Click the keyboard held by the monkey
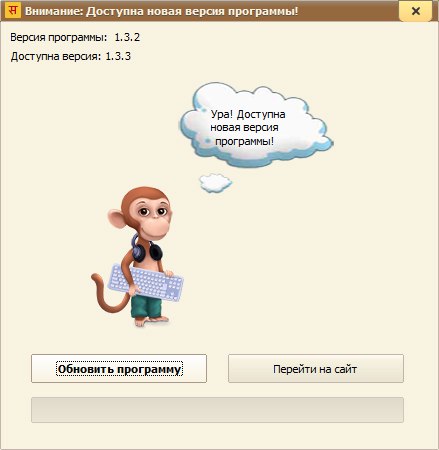The image size is (439, 450). (146, 282)
